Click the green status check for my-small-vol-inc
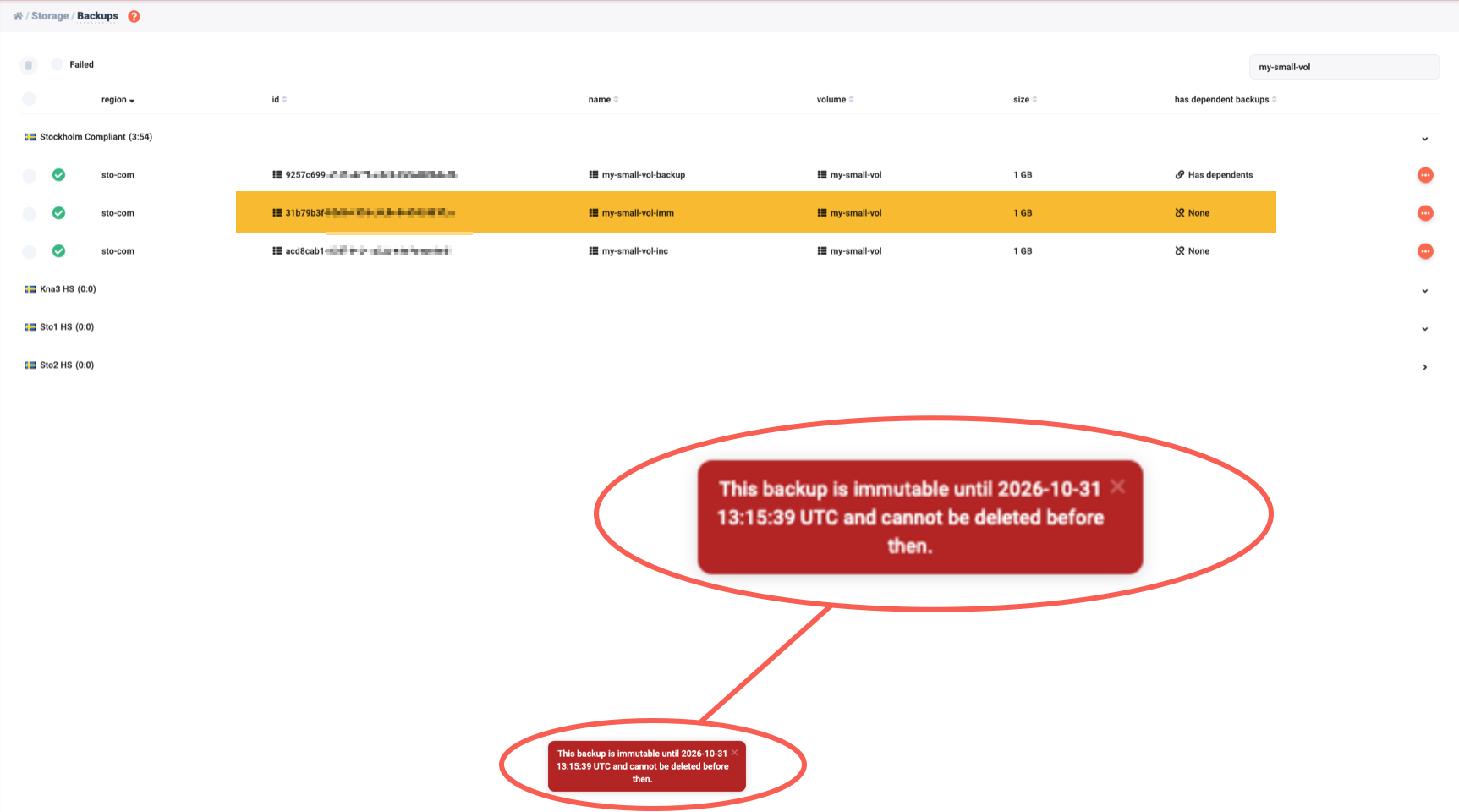The image size is (1459, 812). coord(58,251)
